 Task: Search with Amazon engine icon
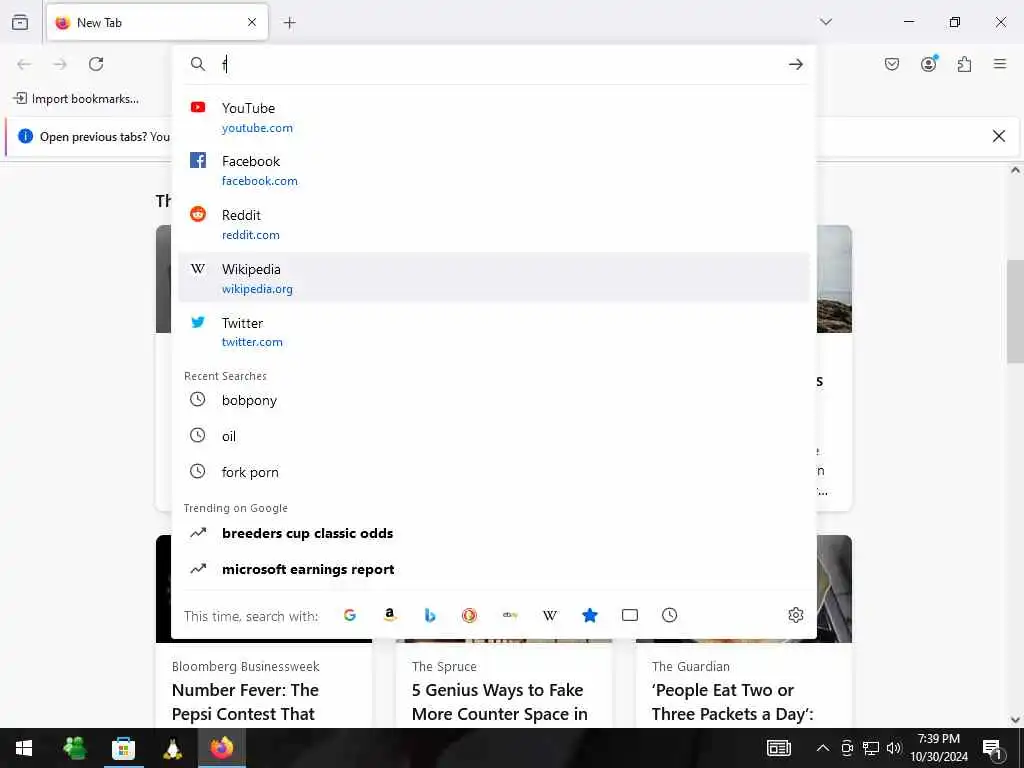[390, 615]
